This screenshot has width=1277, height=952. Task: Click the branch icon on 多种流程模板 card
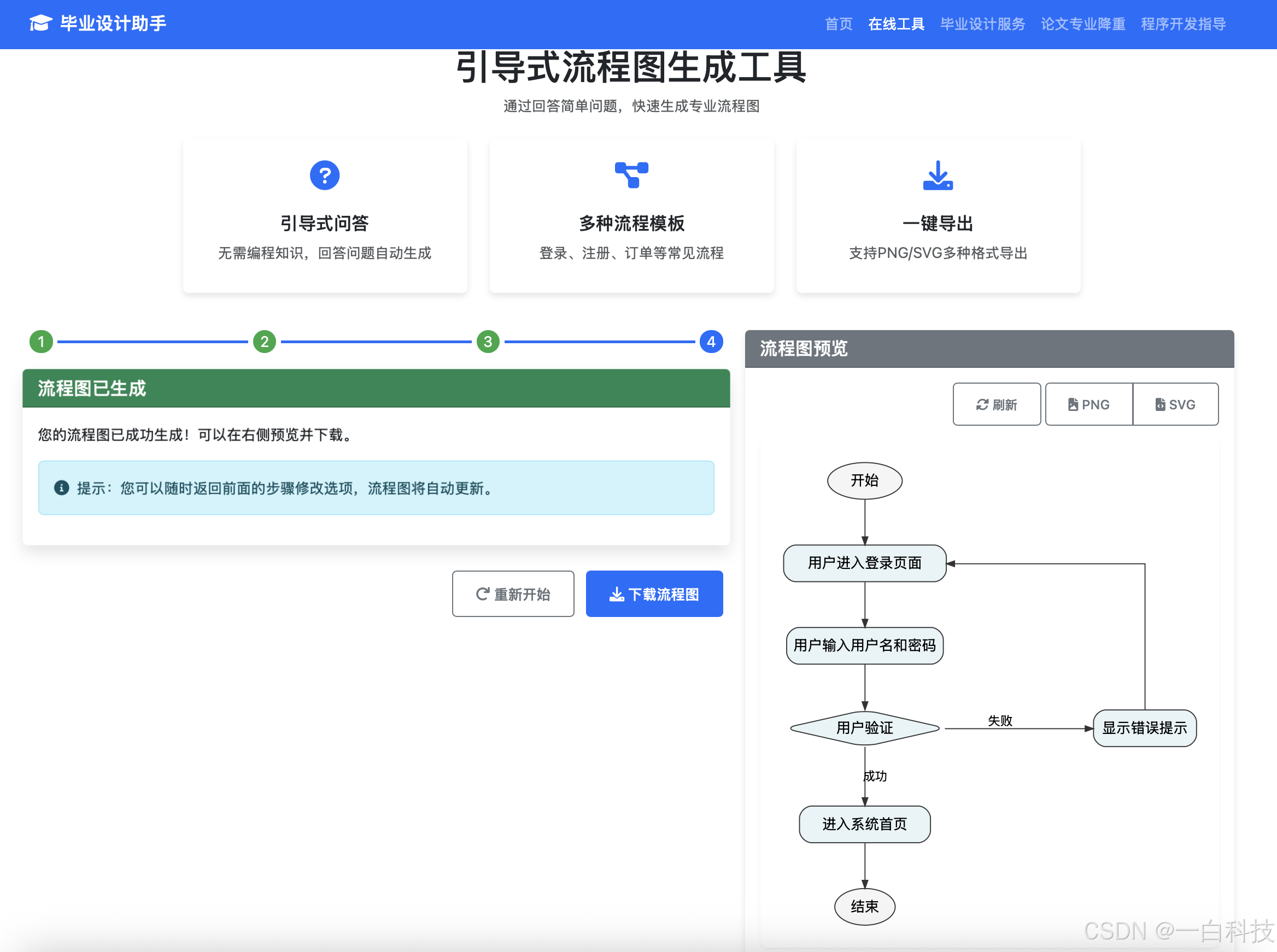[631, 175]
